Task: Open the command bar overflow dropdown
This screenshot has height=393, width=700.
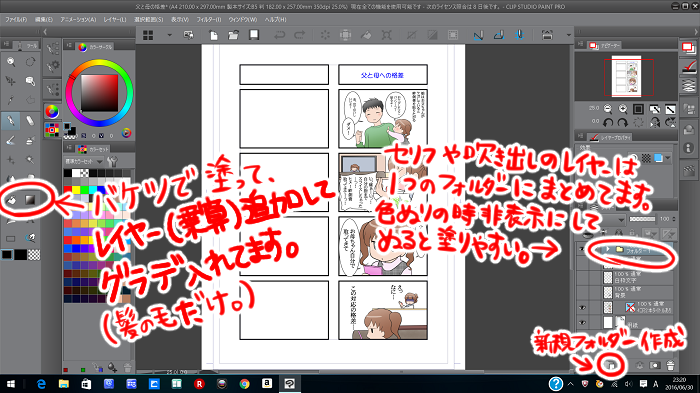Action: pyautogui.click(x=568, y=35)
